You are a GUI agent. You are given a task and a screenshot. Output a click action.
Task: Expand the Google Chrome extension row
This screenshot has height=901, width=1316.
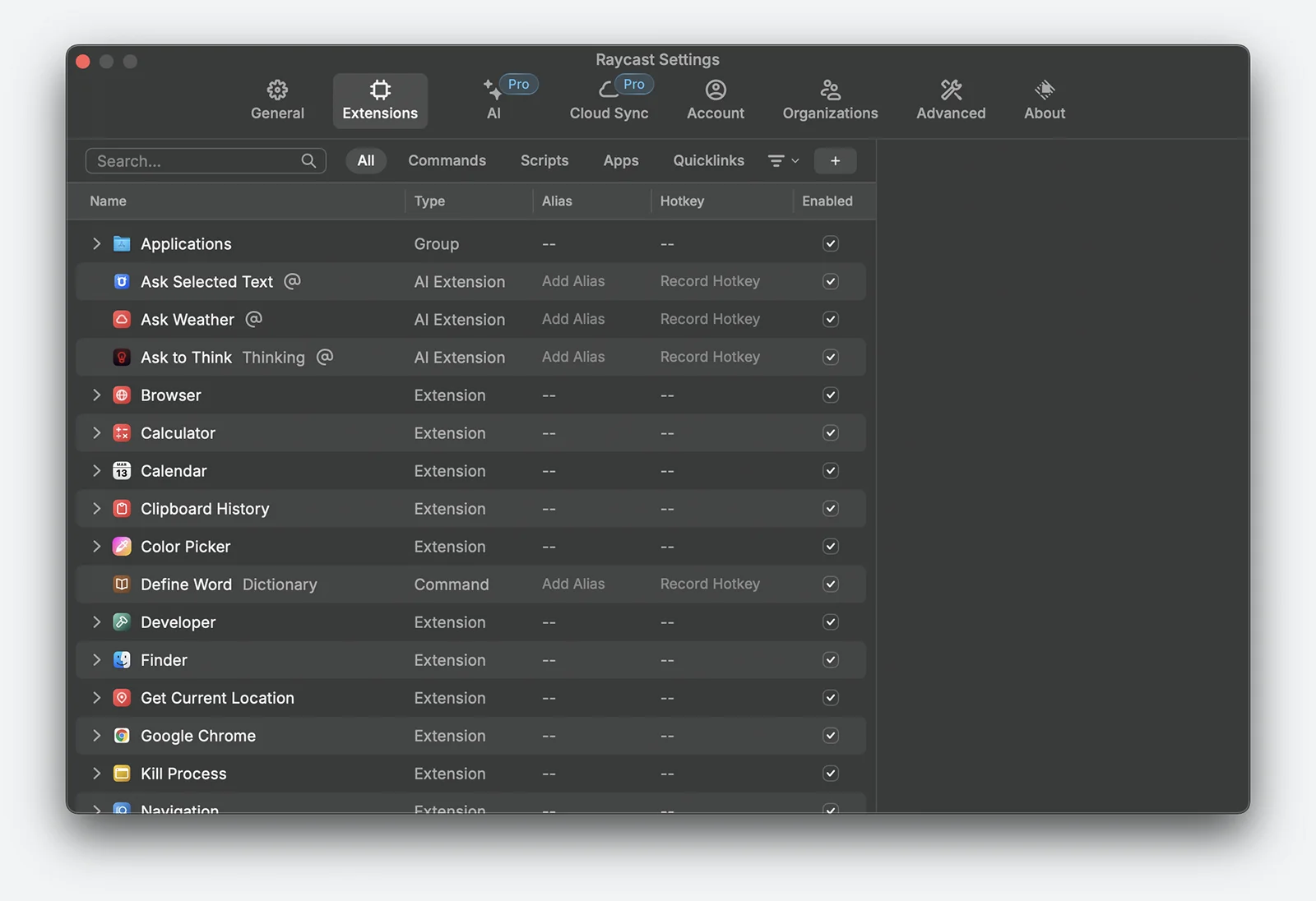point(96,735)
